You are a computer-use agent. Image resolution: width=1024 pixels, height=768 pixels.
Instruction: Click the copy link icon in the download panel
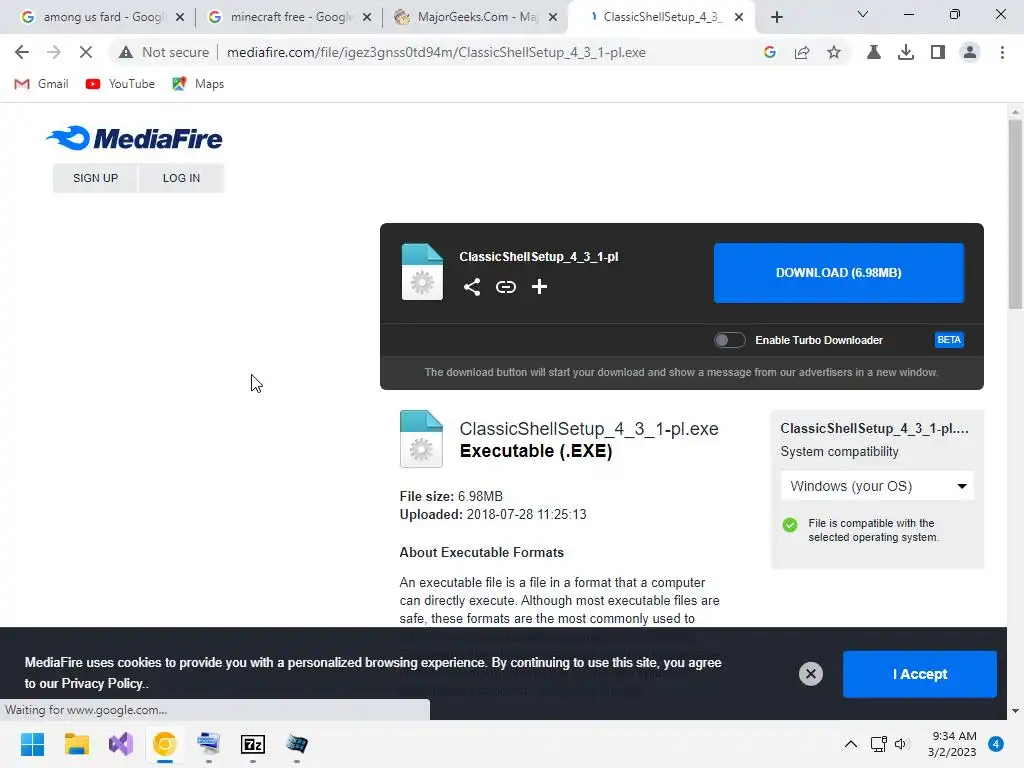(505, 287)
